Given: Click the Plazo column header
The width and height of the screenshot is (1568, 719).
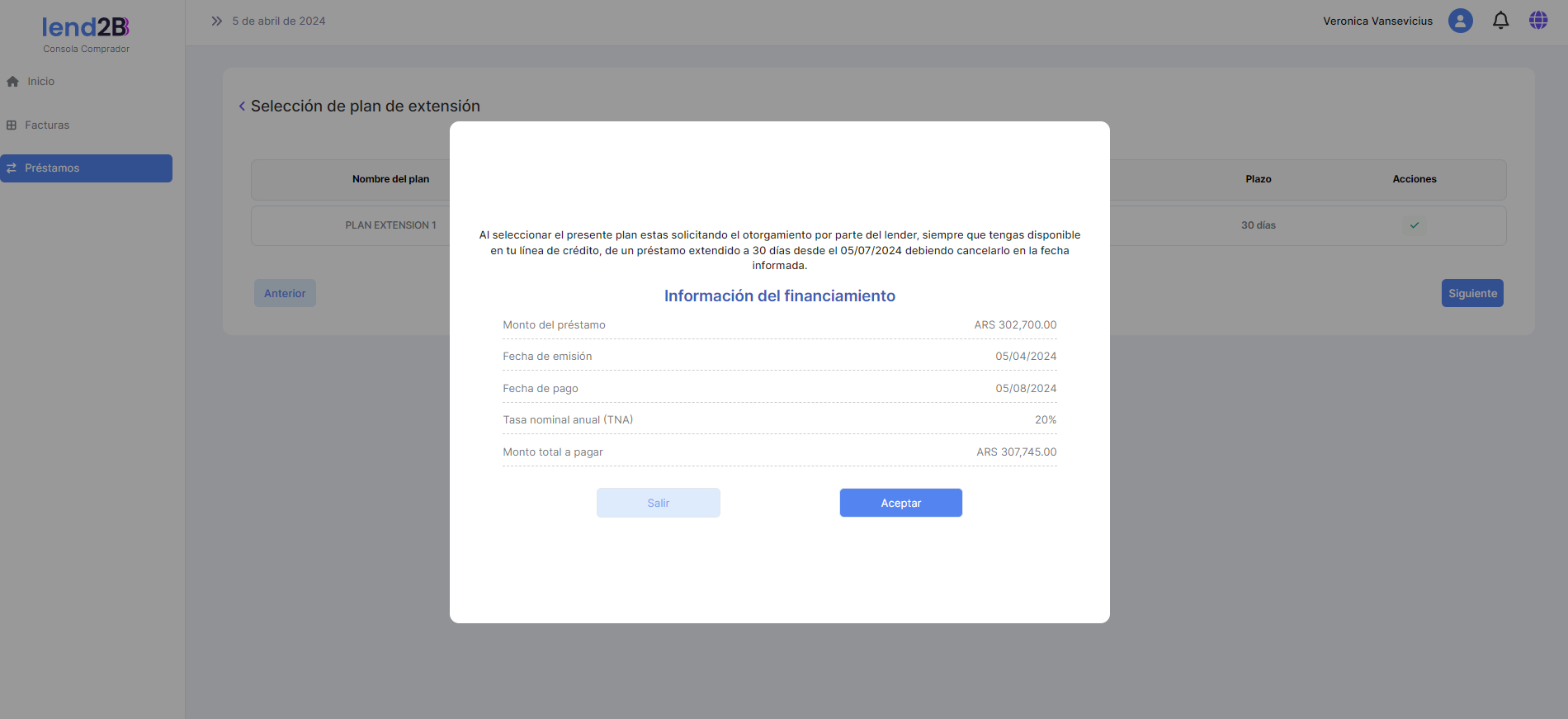Looking at the screenshot, I should (x=1258, y=179).
